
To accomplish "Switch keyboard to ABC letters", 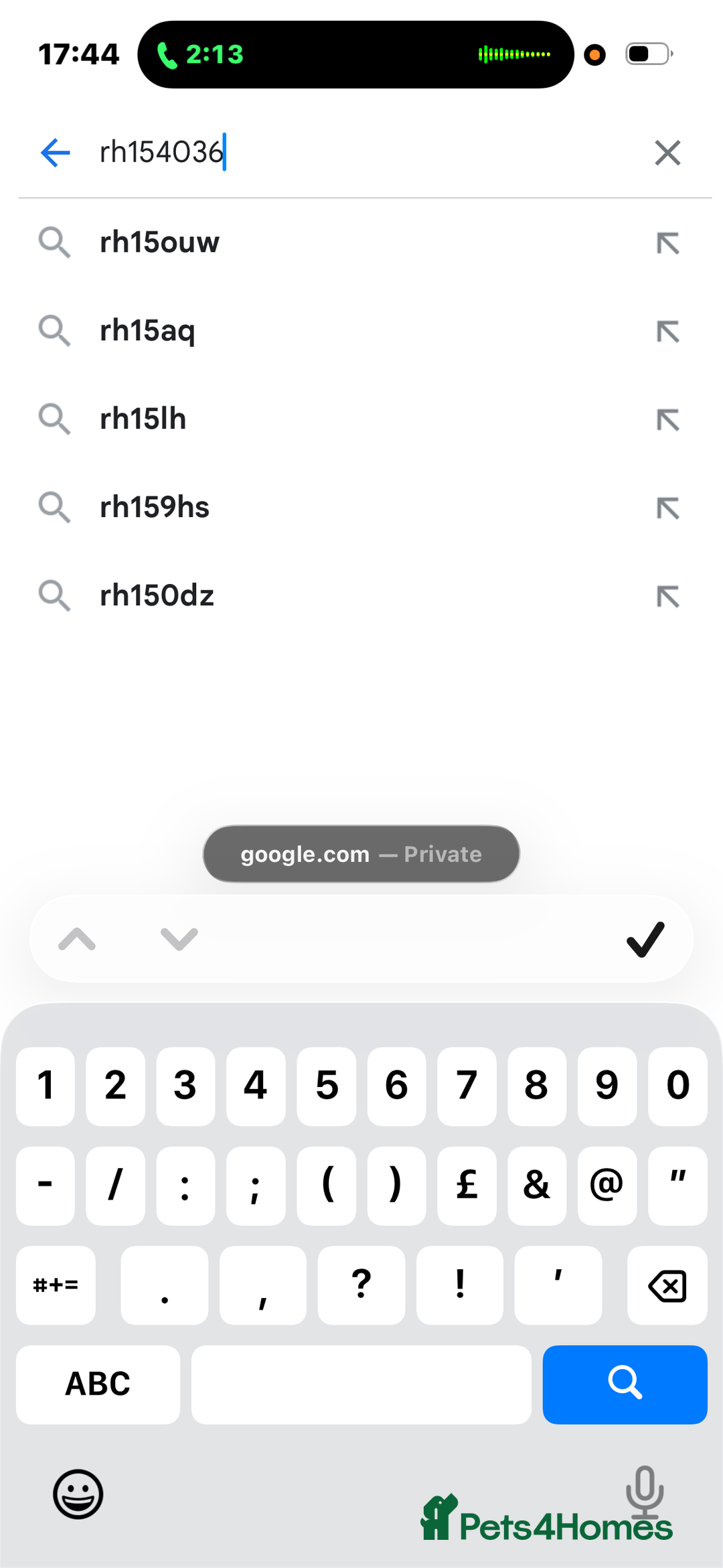I will click(98, 1384).
